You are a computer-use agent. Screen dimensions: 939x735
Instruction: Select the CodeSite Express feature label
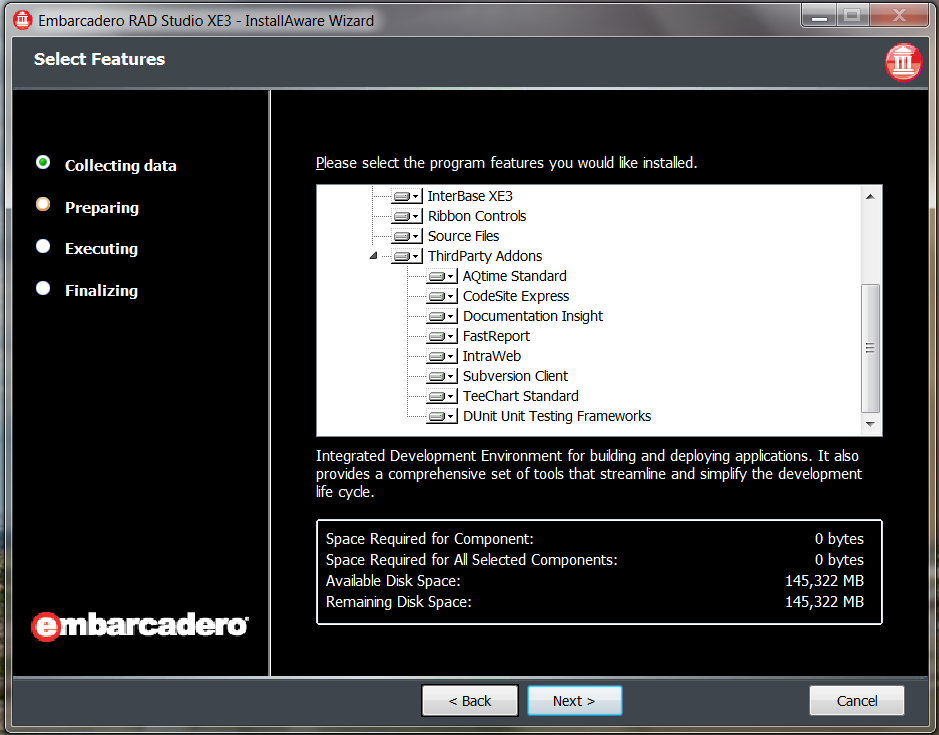[516, 297]
